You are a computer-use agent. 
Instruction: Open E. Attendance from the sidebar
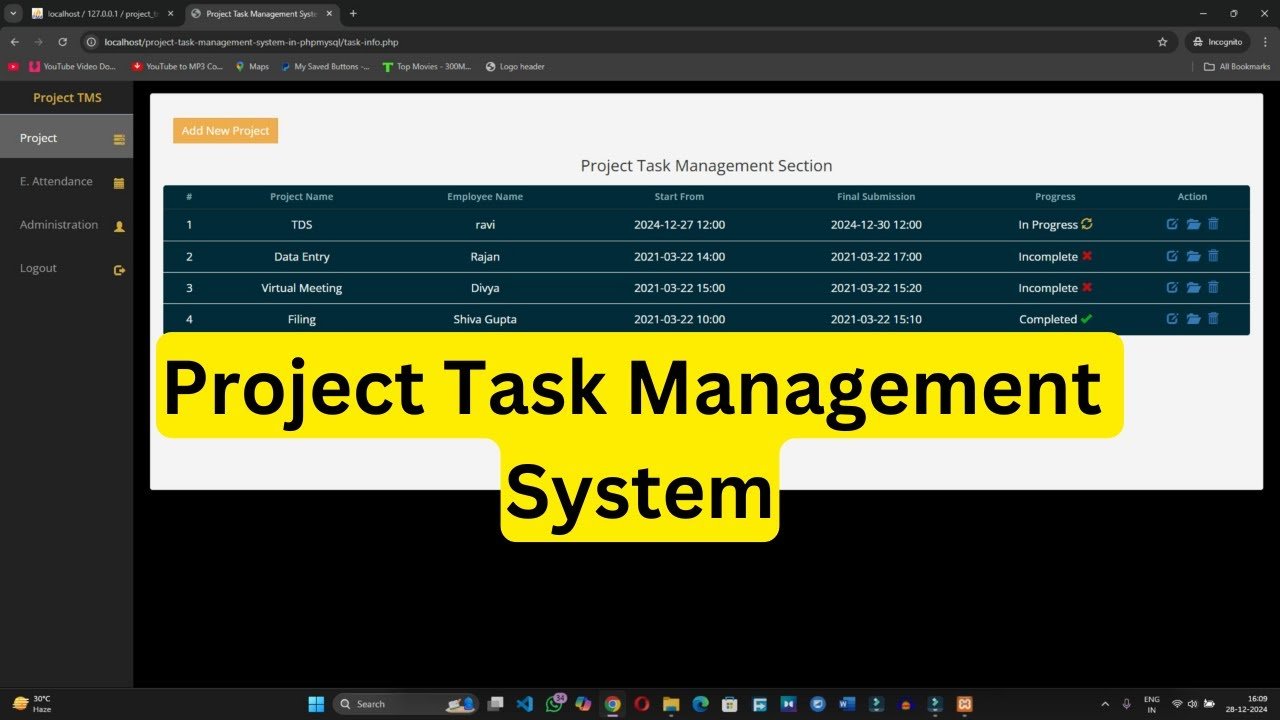pyautogui.click(x=55, y=182)
